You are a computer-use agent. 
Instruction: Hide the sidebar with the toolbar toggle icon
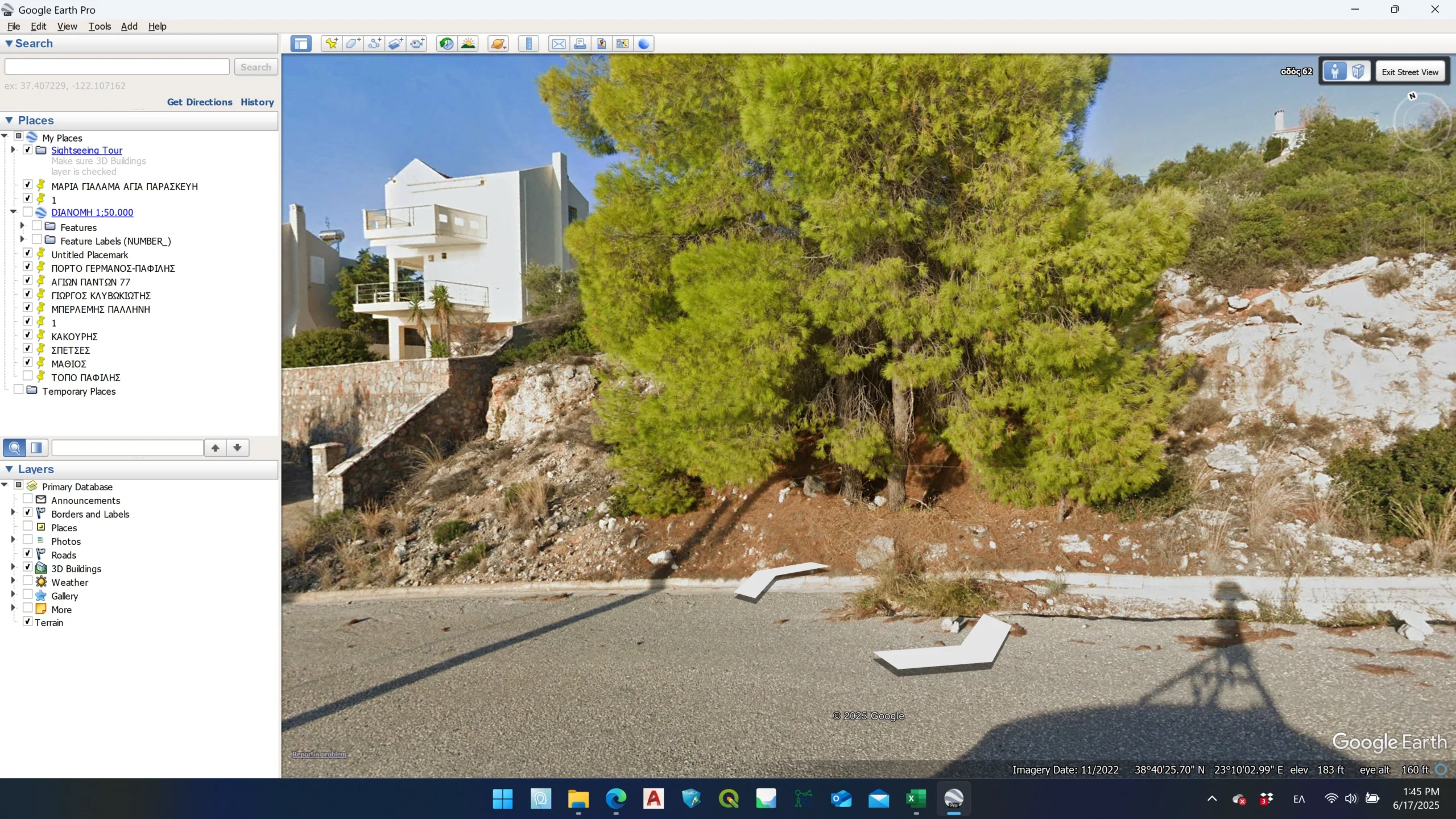(x=301, y=44)
